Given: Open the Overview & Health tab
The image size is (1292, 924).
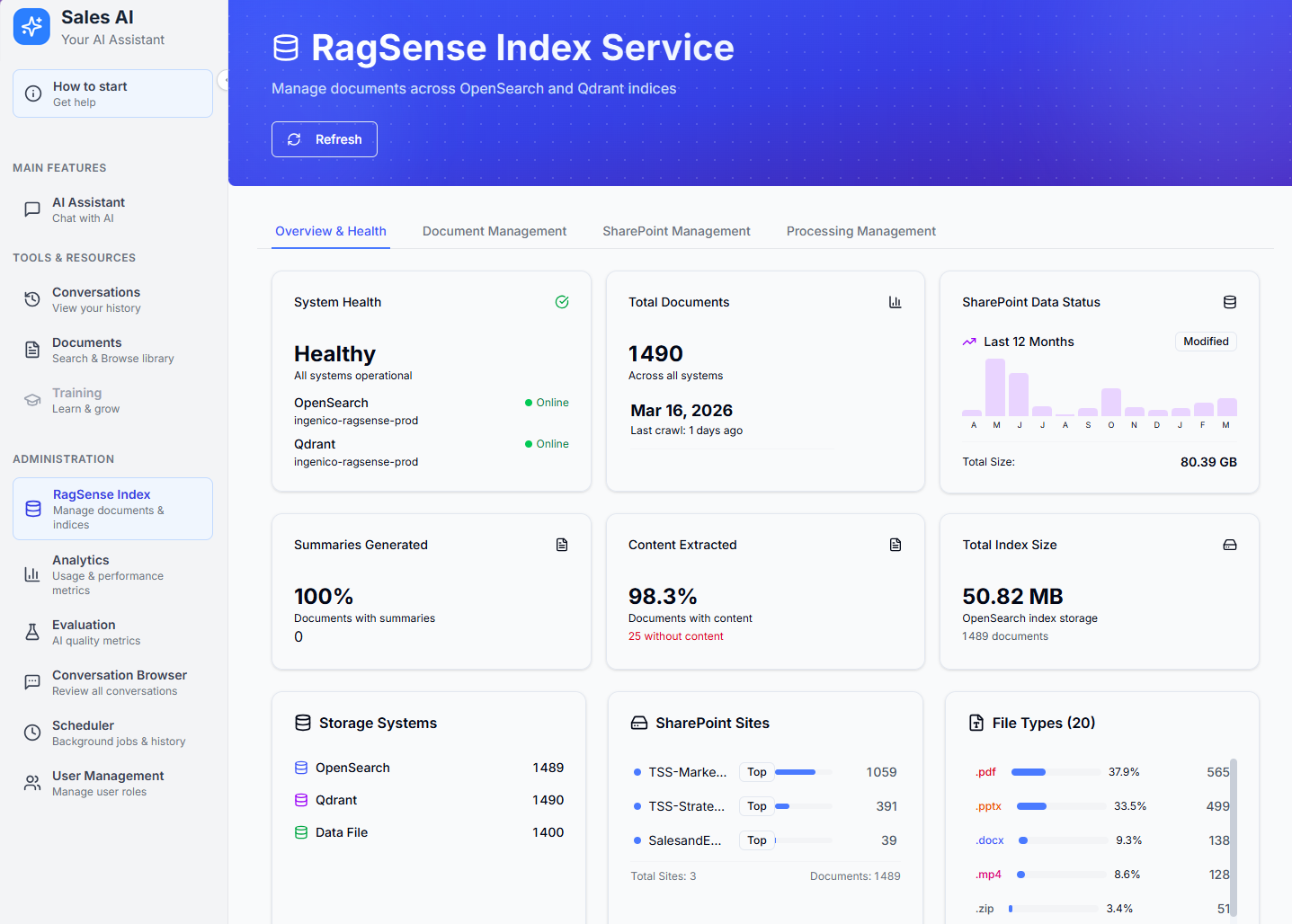Looking at the screenshot, I should point(331,231).
